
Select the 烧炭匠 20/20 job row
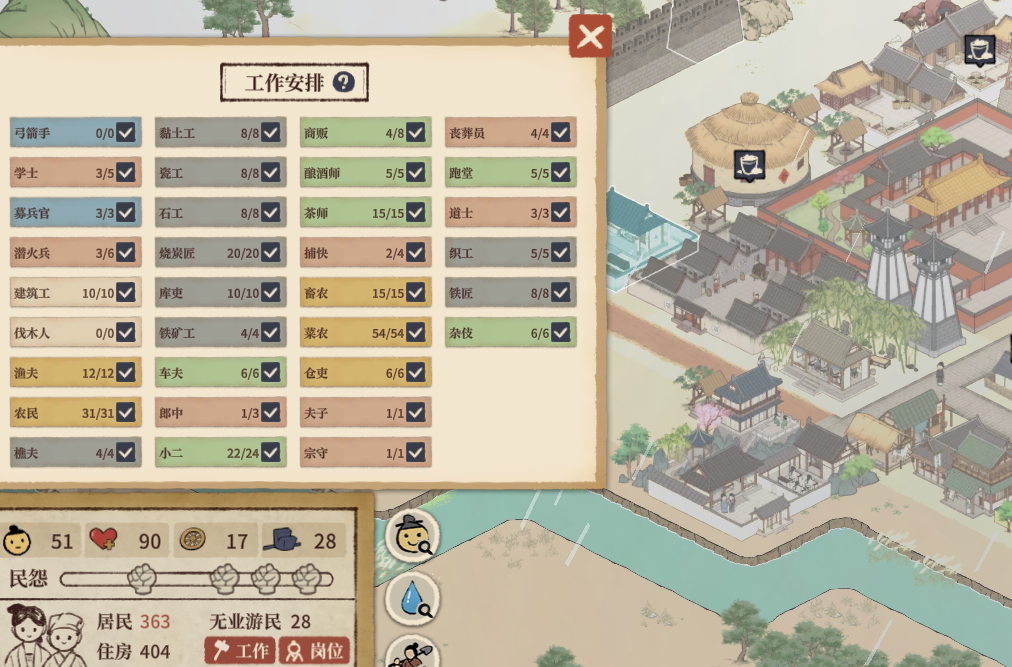click(x=221, y=252)
